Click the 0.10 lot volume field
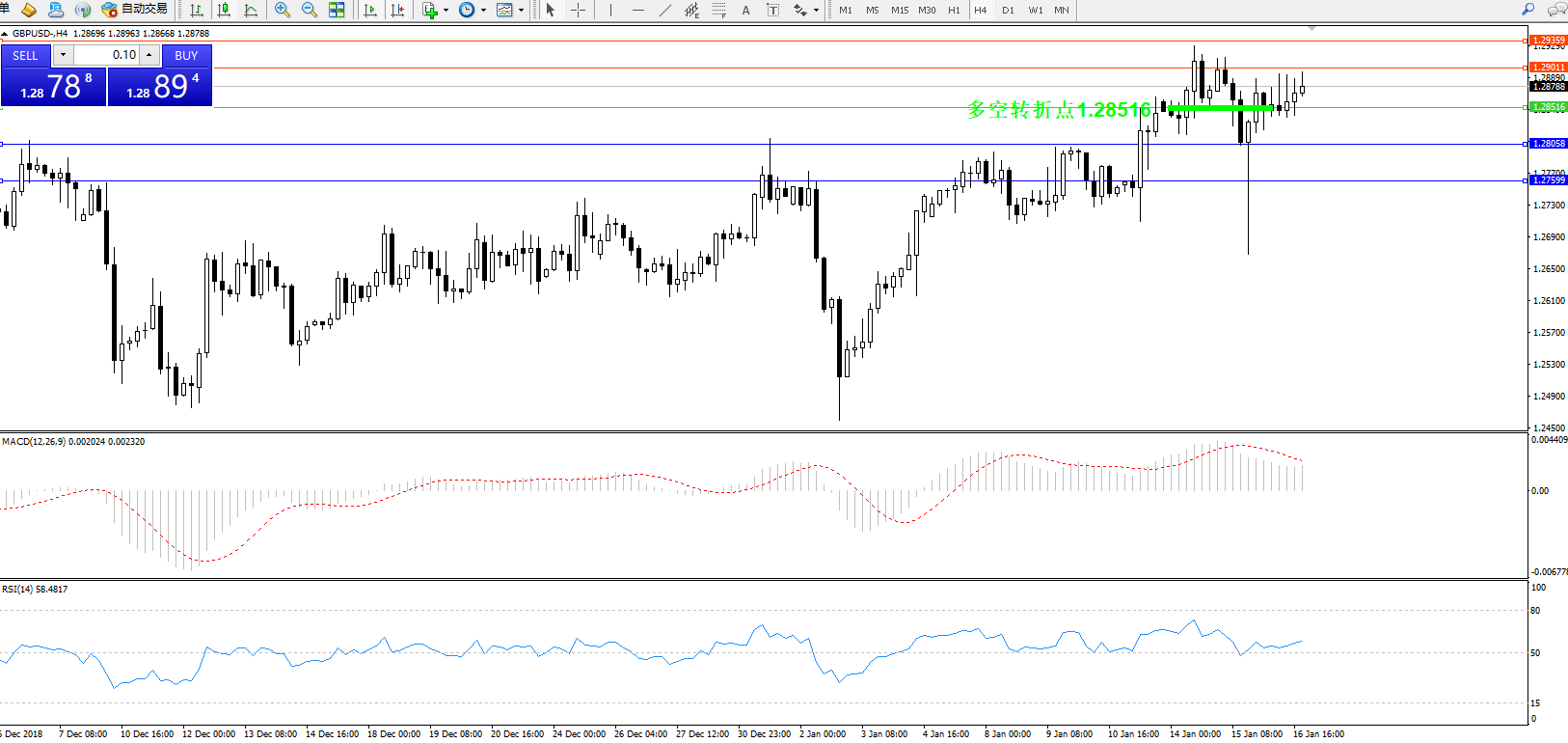The image size is (1568, 743). point(108,55)
